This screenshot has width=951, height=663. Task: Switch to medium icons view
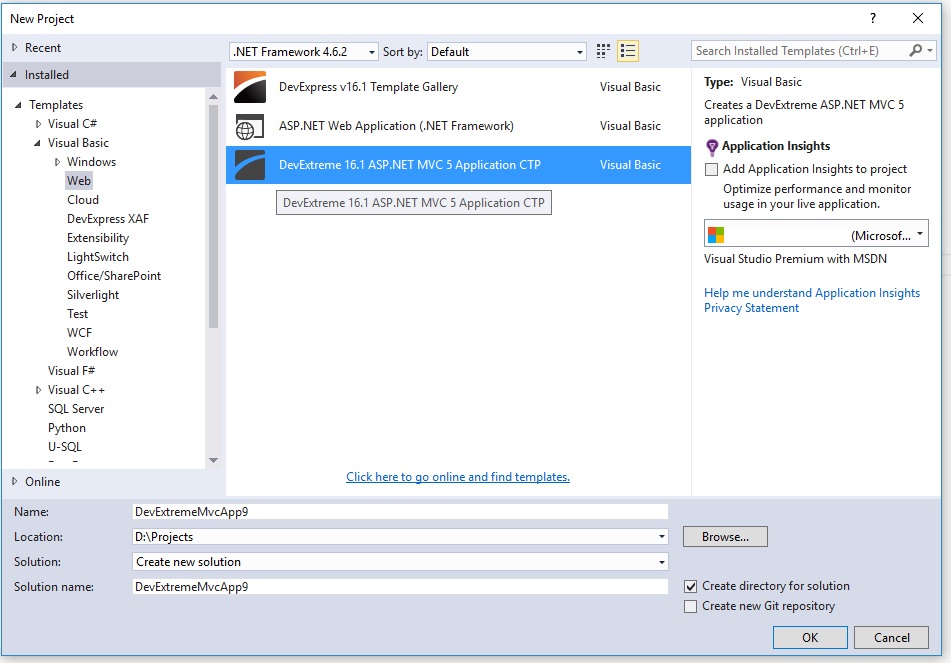pyautogui.click(x=603, y=51)
